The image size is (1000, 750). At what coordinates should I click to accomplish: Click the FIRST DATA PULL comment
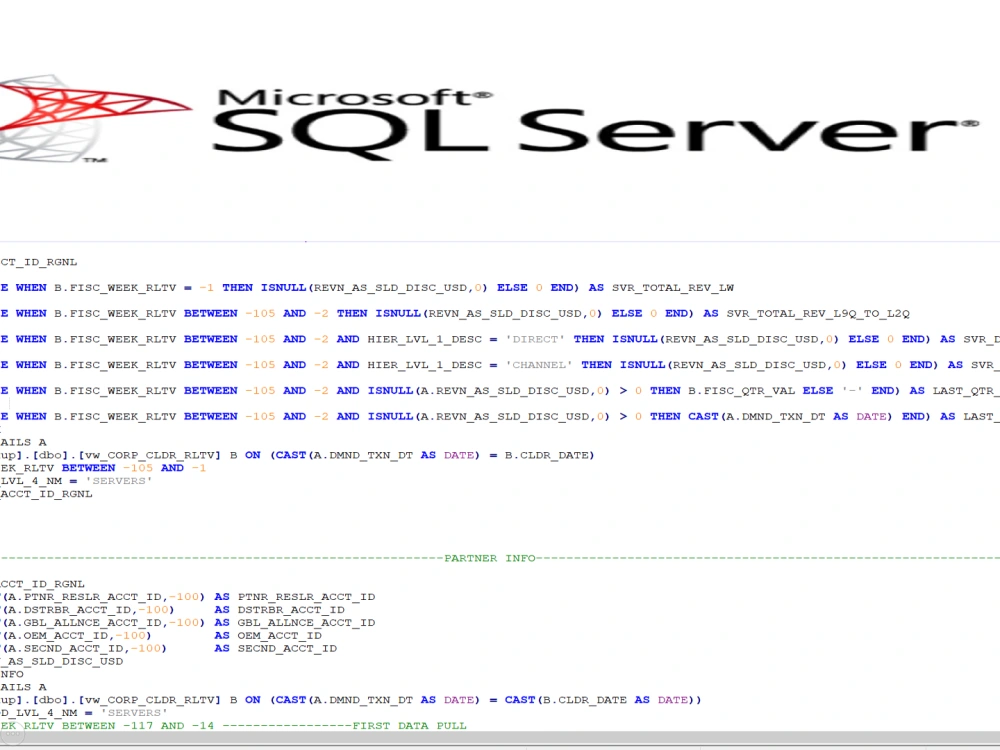click(x=409, y=726)
